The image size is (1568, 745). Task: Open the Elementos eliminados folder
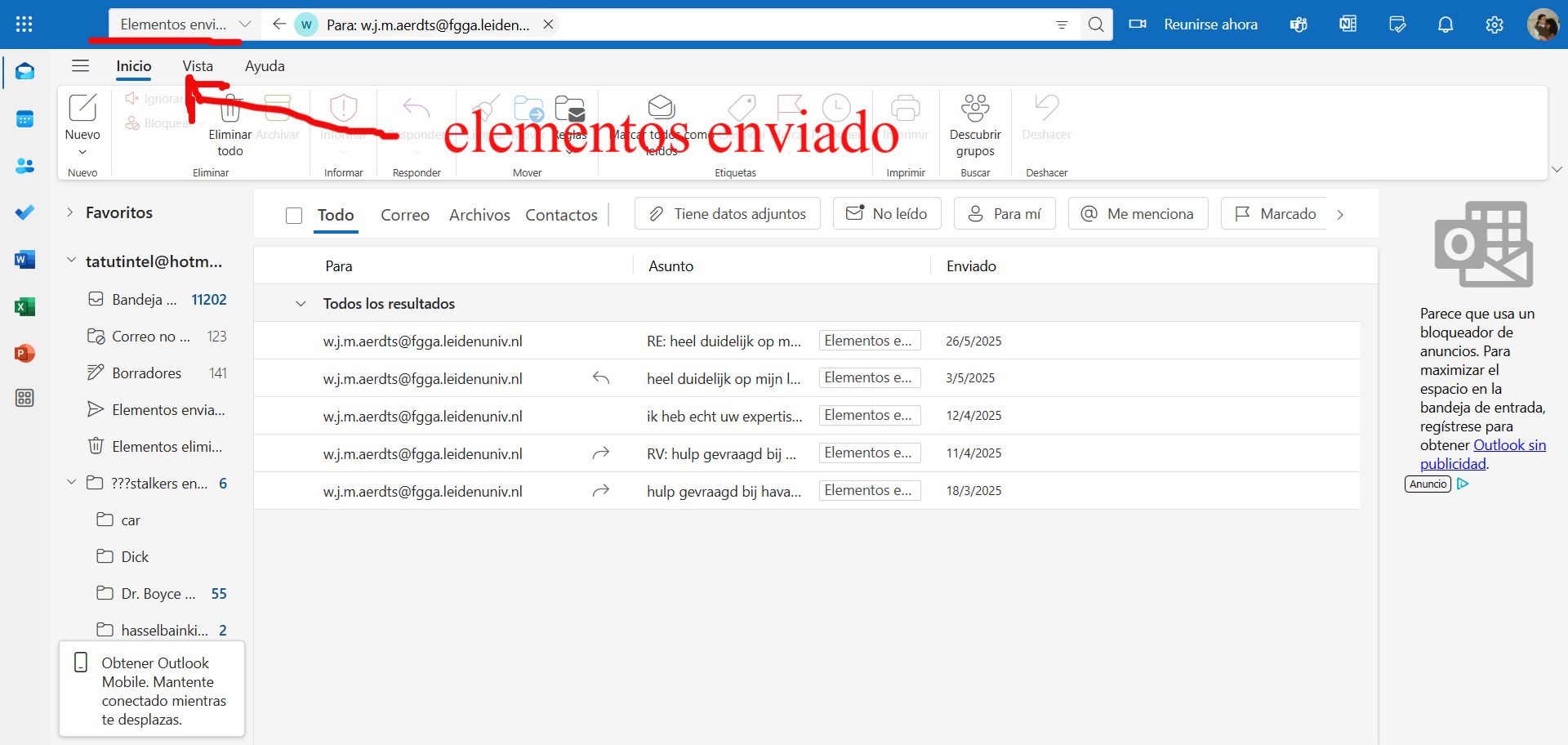(157, 447)
